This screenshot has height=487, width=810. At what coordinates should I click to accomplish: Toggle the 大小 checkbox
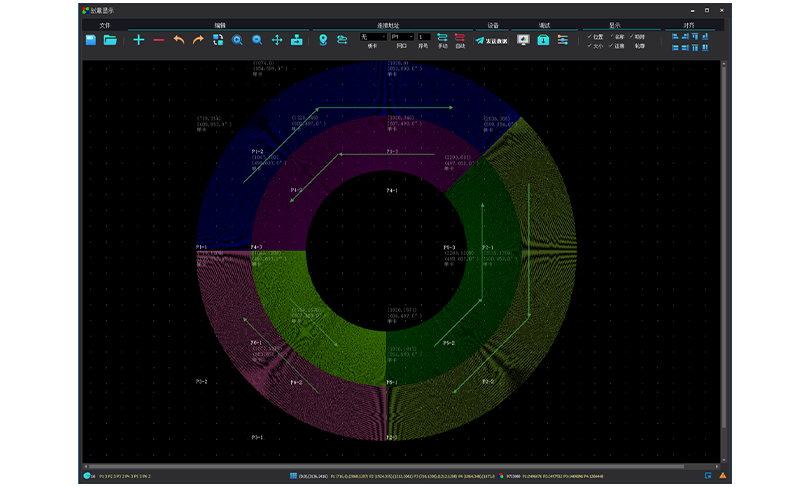(590, 45)
